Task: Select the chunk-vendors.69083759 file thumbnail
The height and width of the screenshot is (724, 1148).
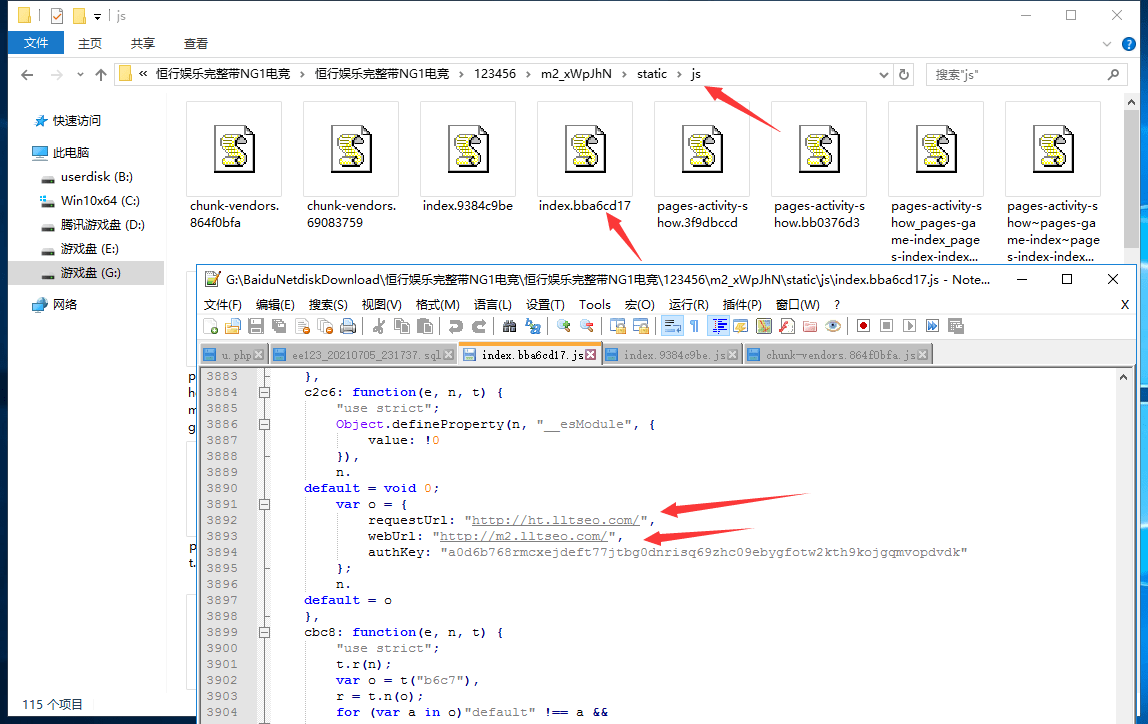Action: tap(351, 165)
